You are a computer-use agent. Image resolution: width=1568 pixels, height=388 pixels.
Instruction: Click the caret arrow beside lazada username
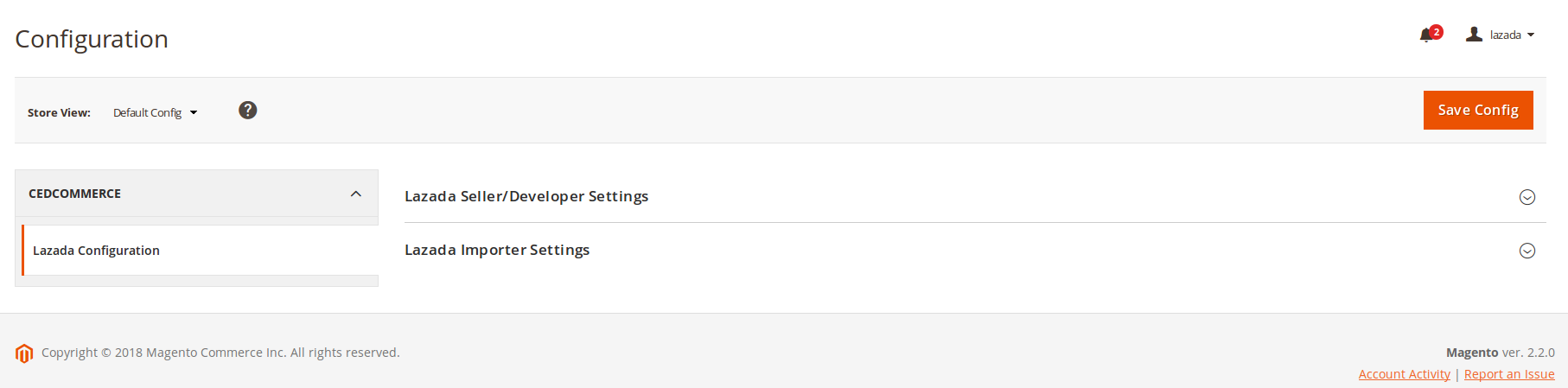(1531, 35)
